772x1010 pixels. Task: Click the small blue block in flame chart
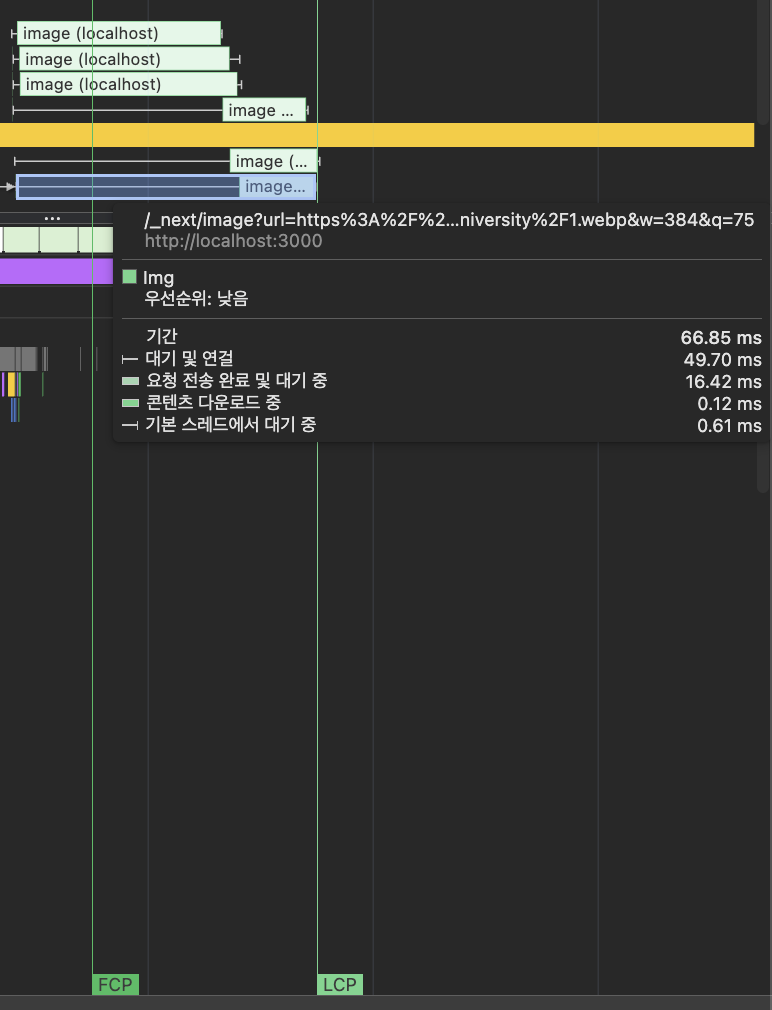click(15, 409)
